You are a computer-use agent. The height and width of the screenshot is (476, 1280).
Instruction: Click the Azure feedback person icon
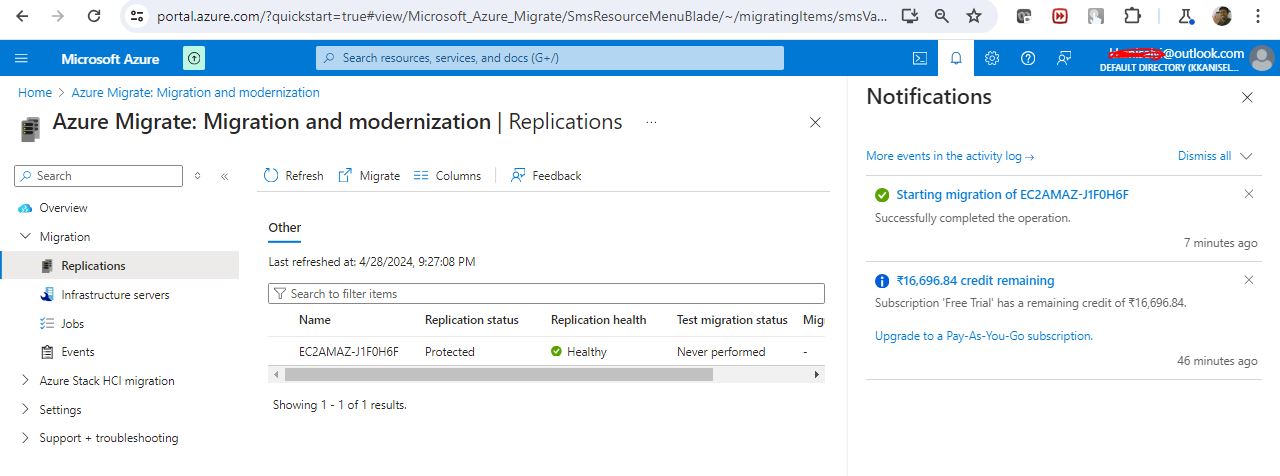pyautogui.click(x=1064, y=58)
